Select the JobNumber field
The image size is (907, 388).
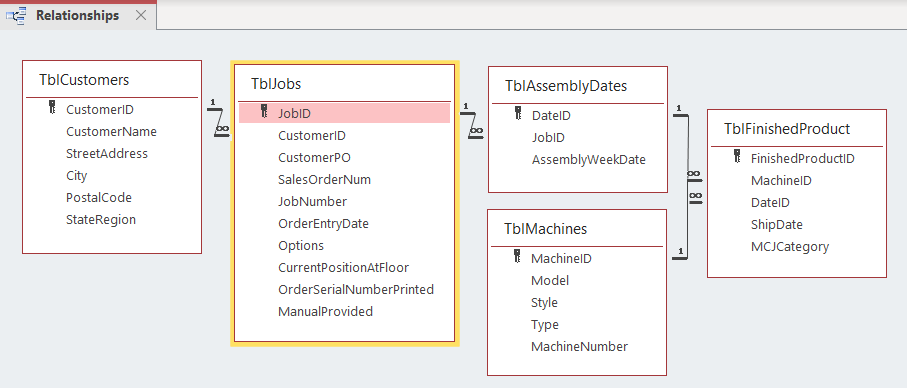pos(312,201)
